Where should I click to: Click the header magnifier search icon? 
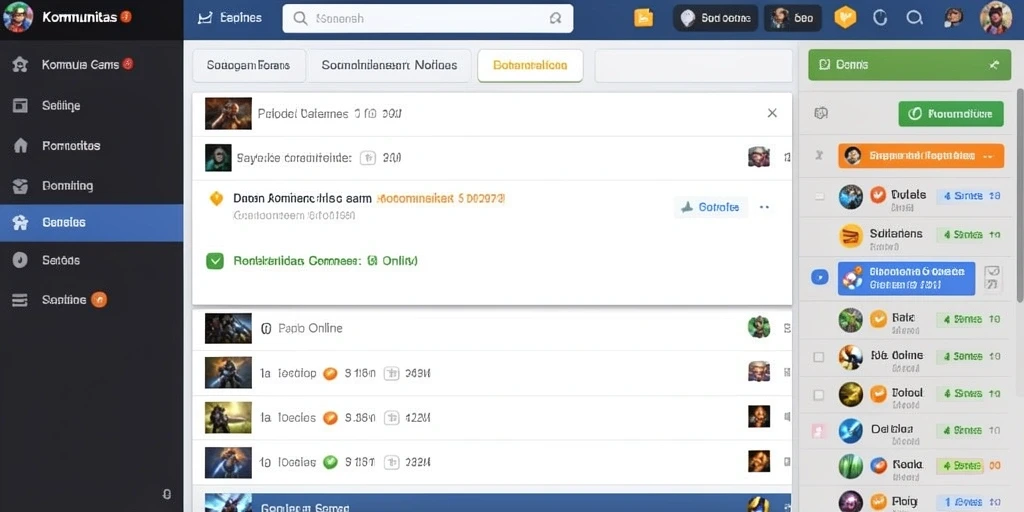(915, 18)
